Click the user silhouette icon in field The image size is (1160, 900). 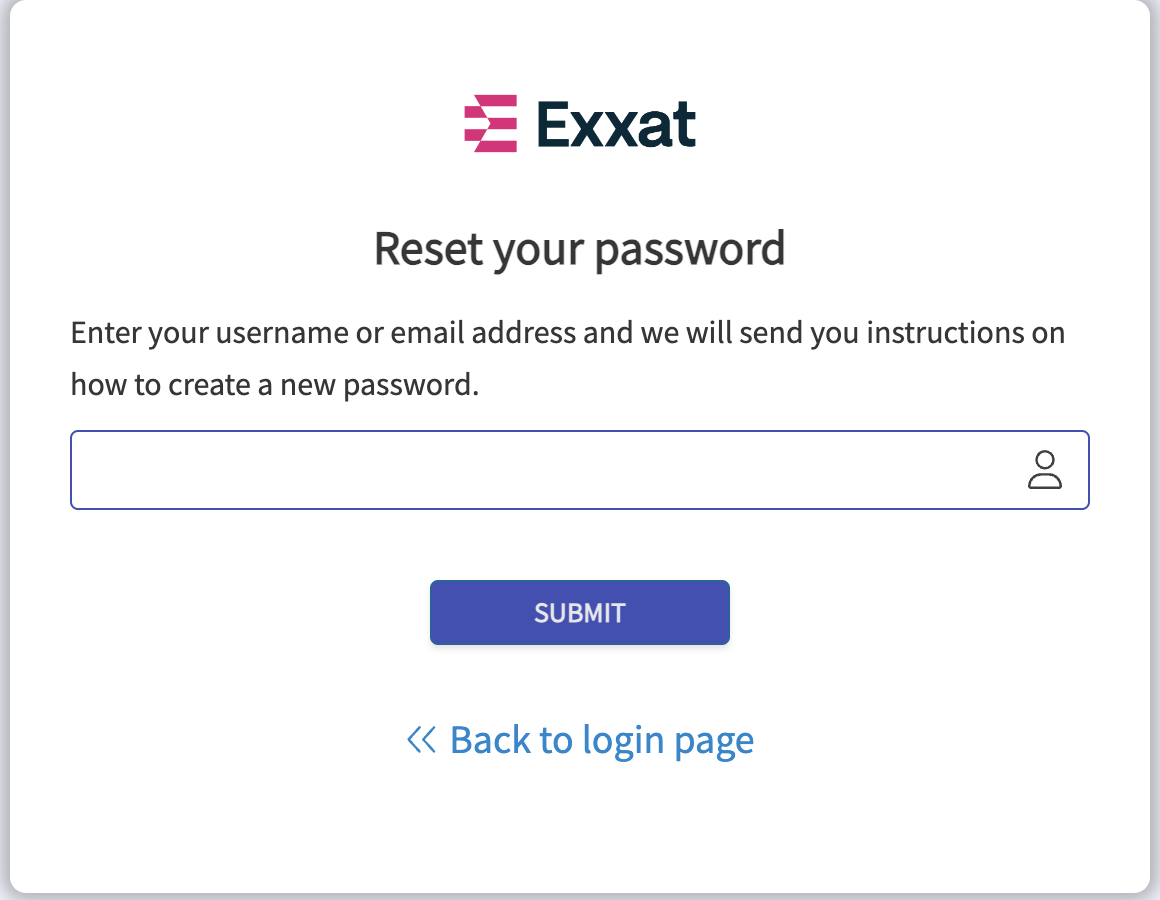1045,470
